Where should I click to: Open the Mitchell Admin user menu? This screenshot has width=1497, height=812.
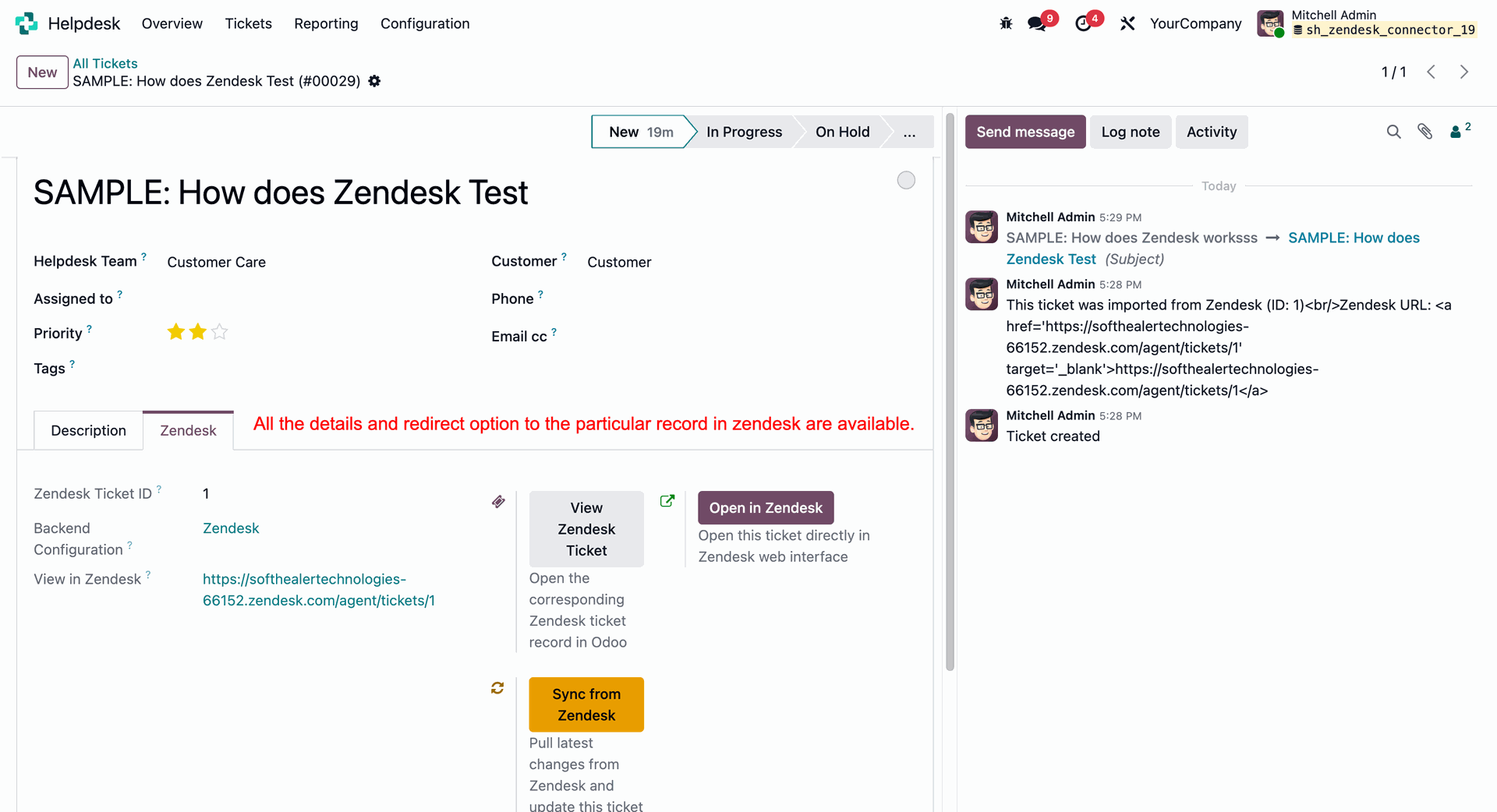click(1368, 23)
